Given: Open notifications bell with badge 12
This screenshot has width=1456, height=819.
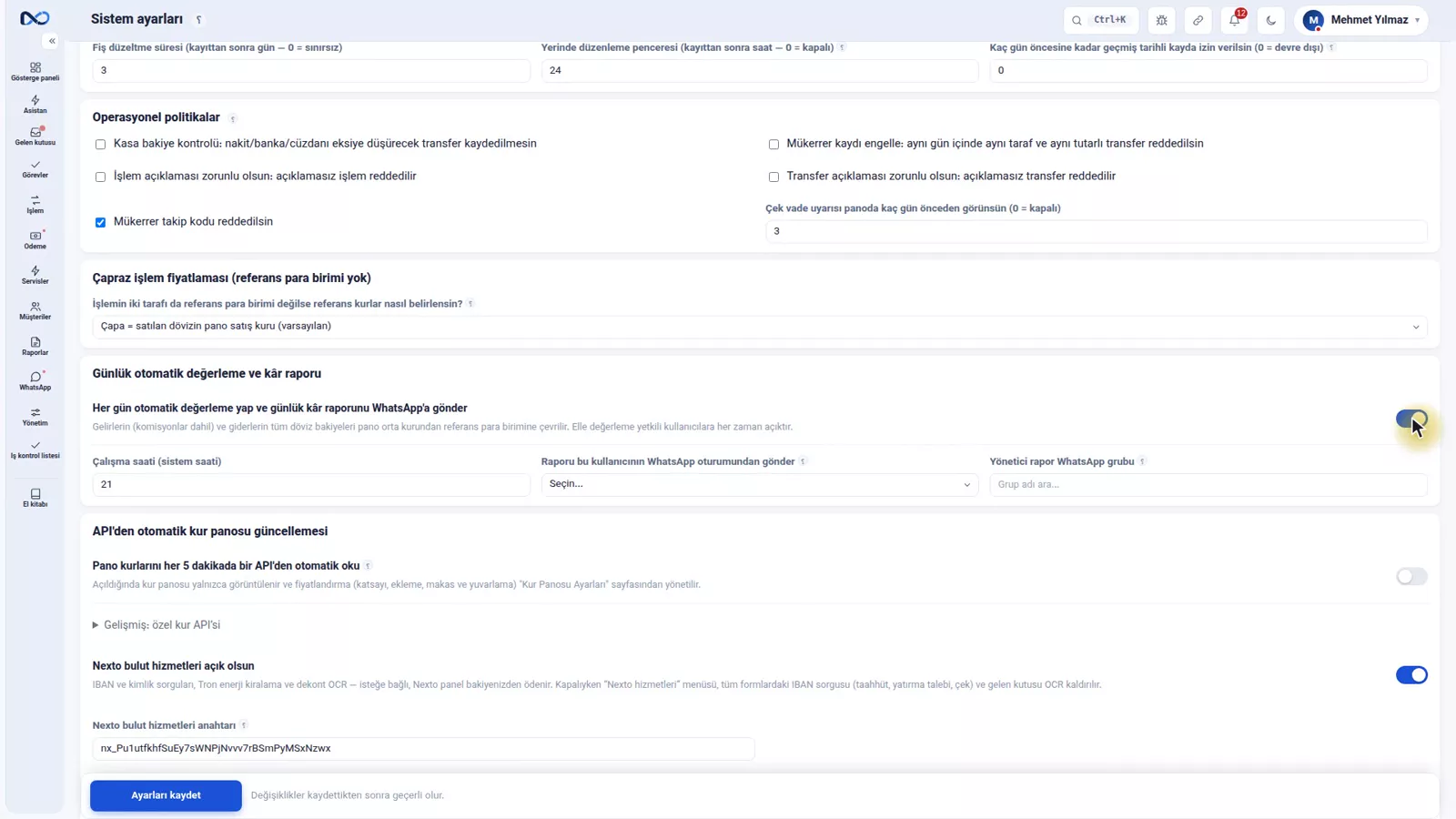Looking at the screenshot, I should click(1235, 20).
